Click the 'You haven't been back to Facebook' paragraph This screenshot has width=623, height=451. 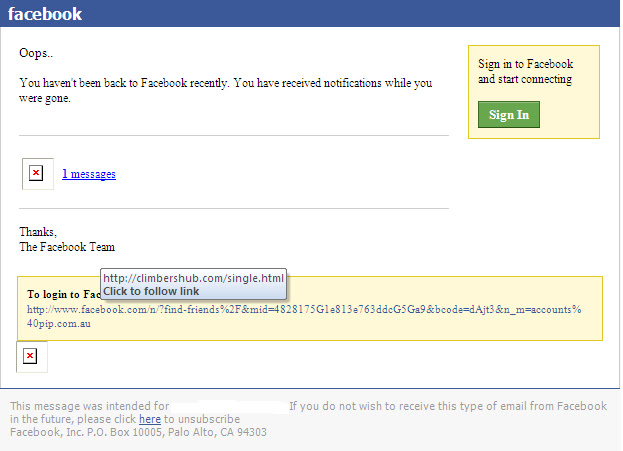[226, 90]
